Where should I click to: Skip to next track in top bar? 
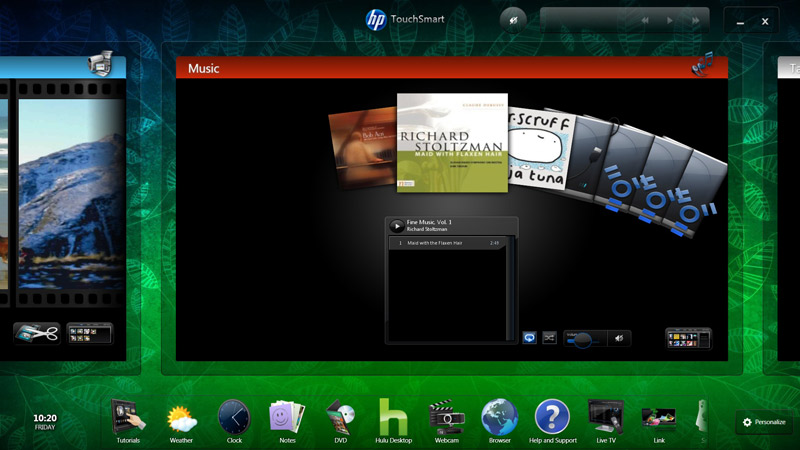click(695, 20)
